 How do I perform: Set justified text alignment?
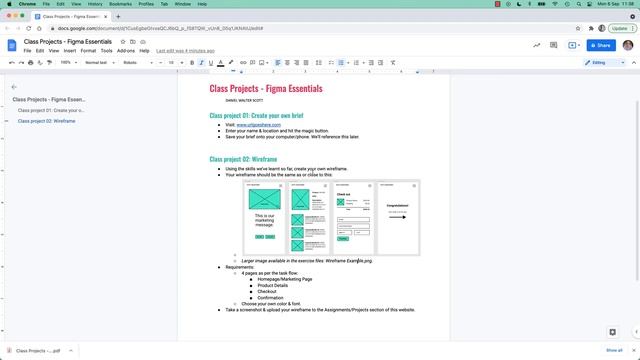[306, 63]
